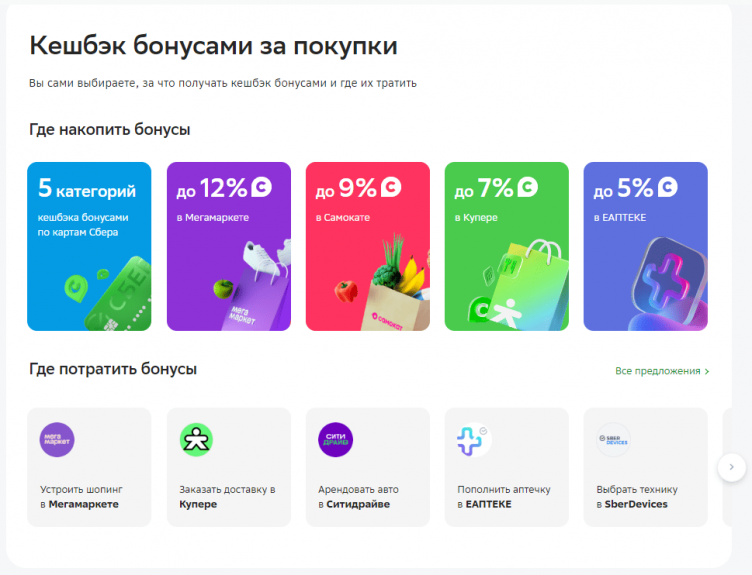Click bonus currency icon next to 9%
The width and height of the screenshot is (752, 575).
391,187
